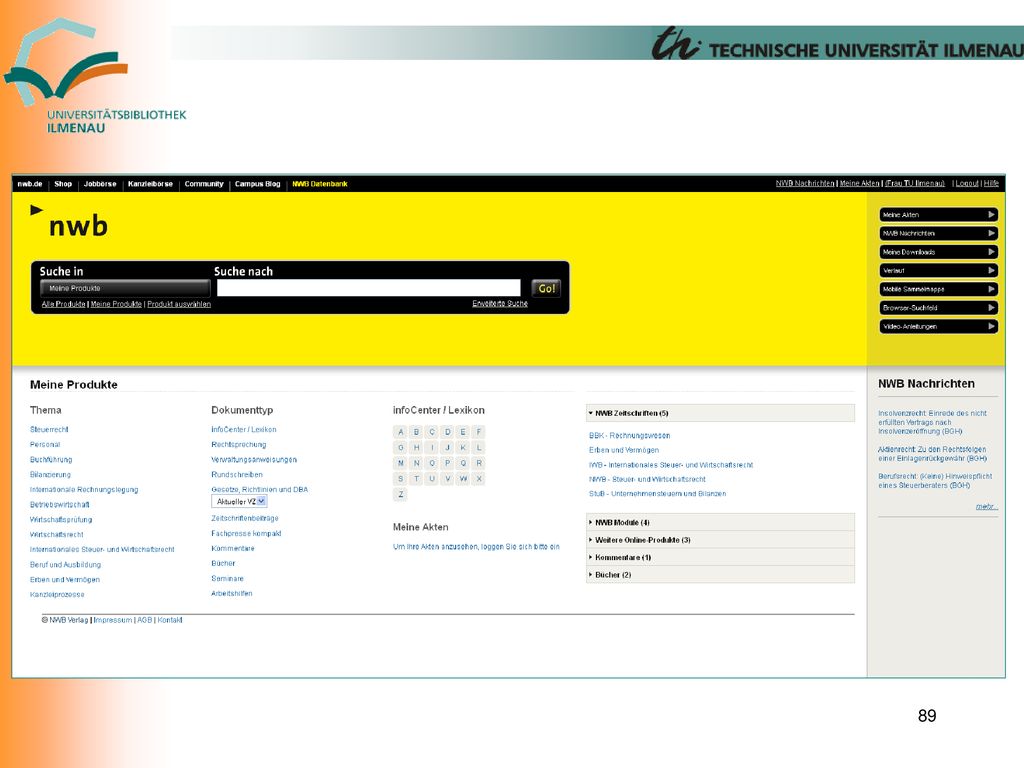Open the Buchführung topic link
The image size is (1024, 768).
(x=51, y=460)
